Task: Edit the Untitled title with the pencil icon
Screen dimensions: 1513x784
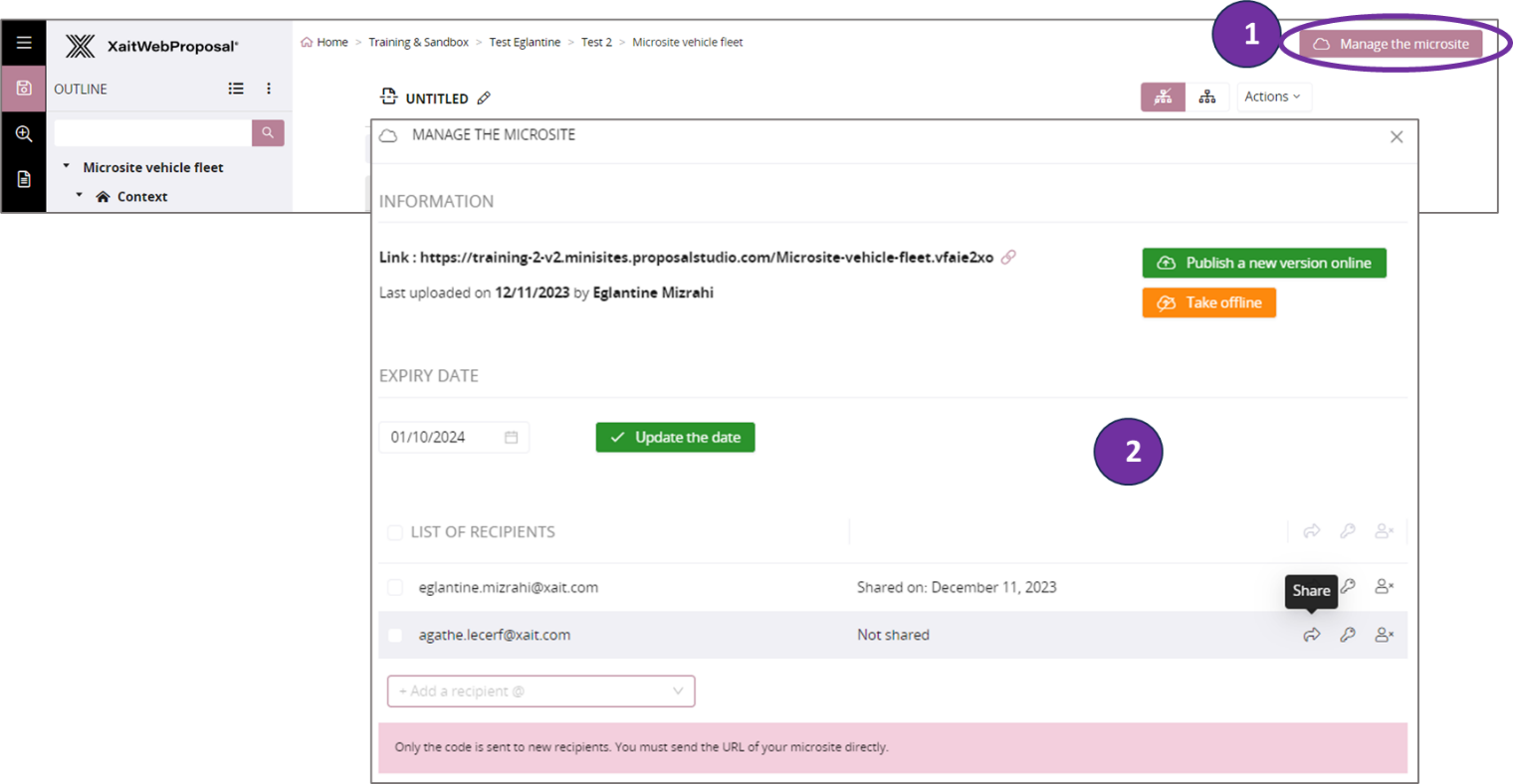Action: pyautogui.click(x=484, y=98)
